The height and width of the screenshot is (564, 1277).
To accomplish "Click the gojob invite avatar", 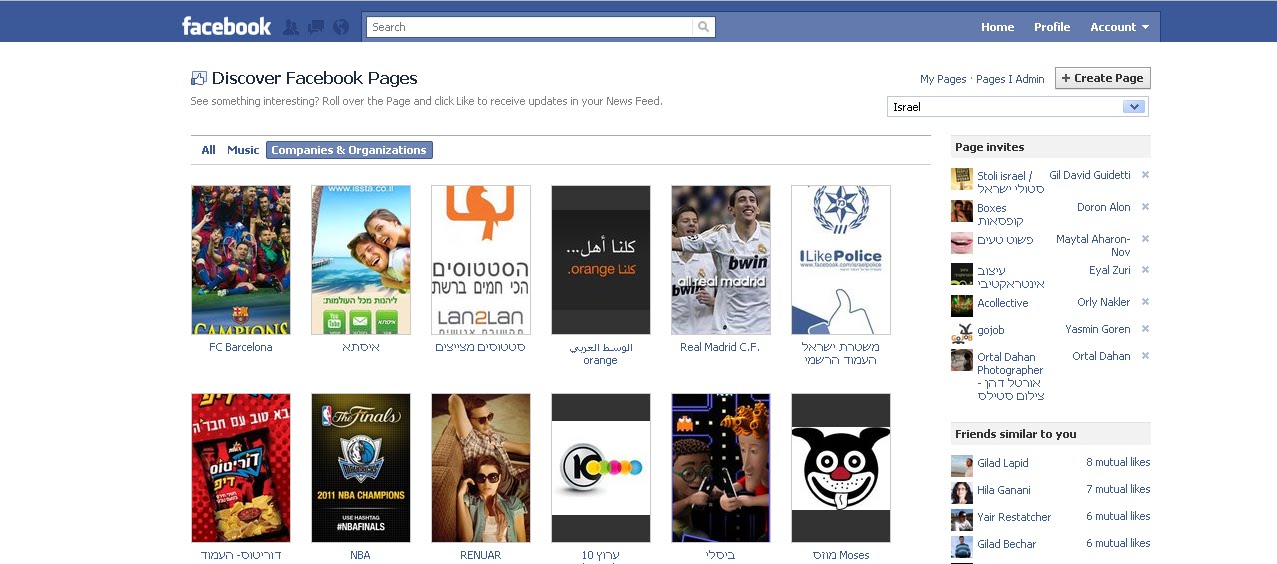I will tap(962, 333).
